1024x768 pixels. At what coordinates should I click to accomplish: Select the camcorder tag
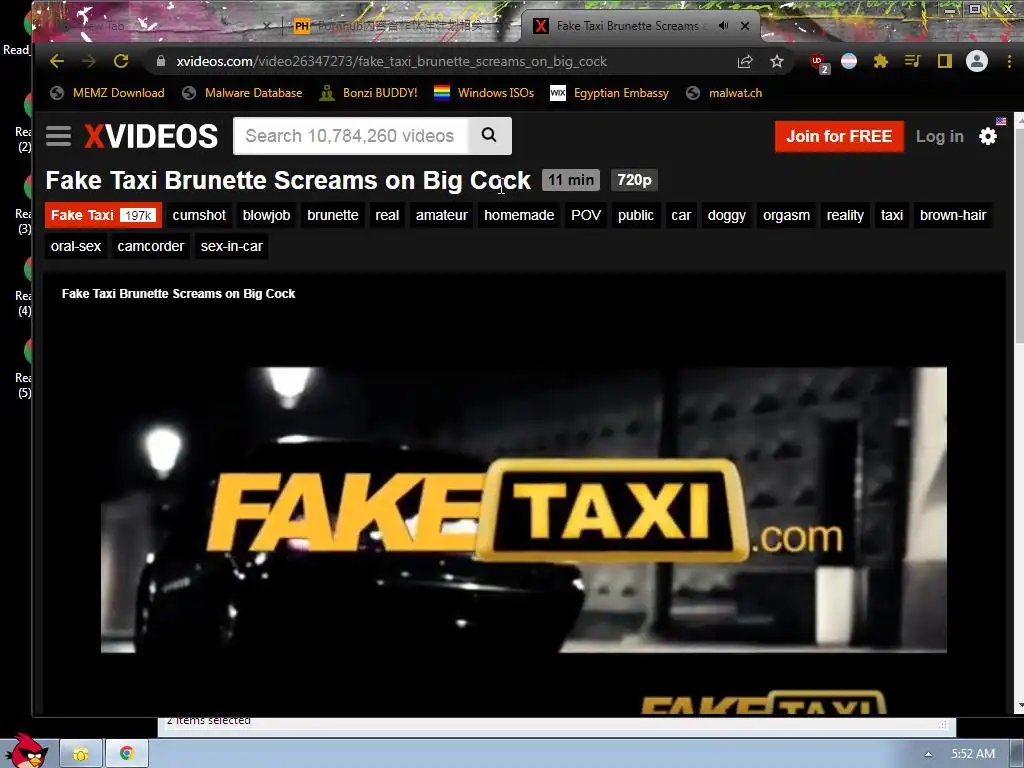click(x=151, y=246)
